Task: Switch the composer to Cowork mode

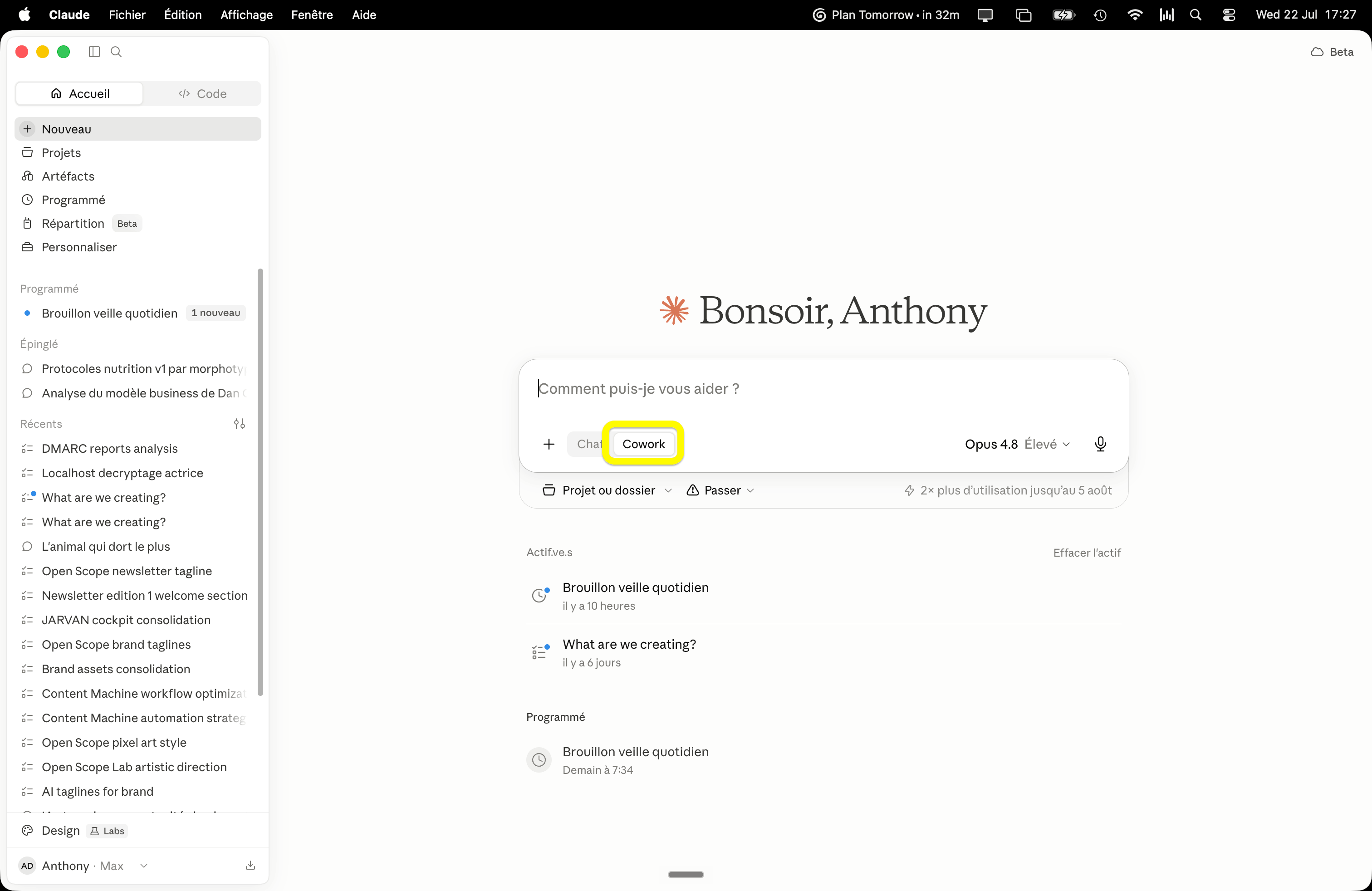Action: [643, 444]
